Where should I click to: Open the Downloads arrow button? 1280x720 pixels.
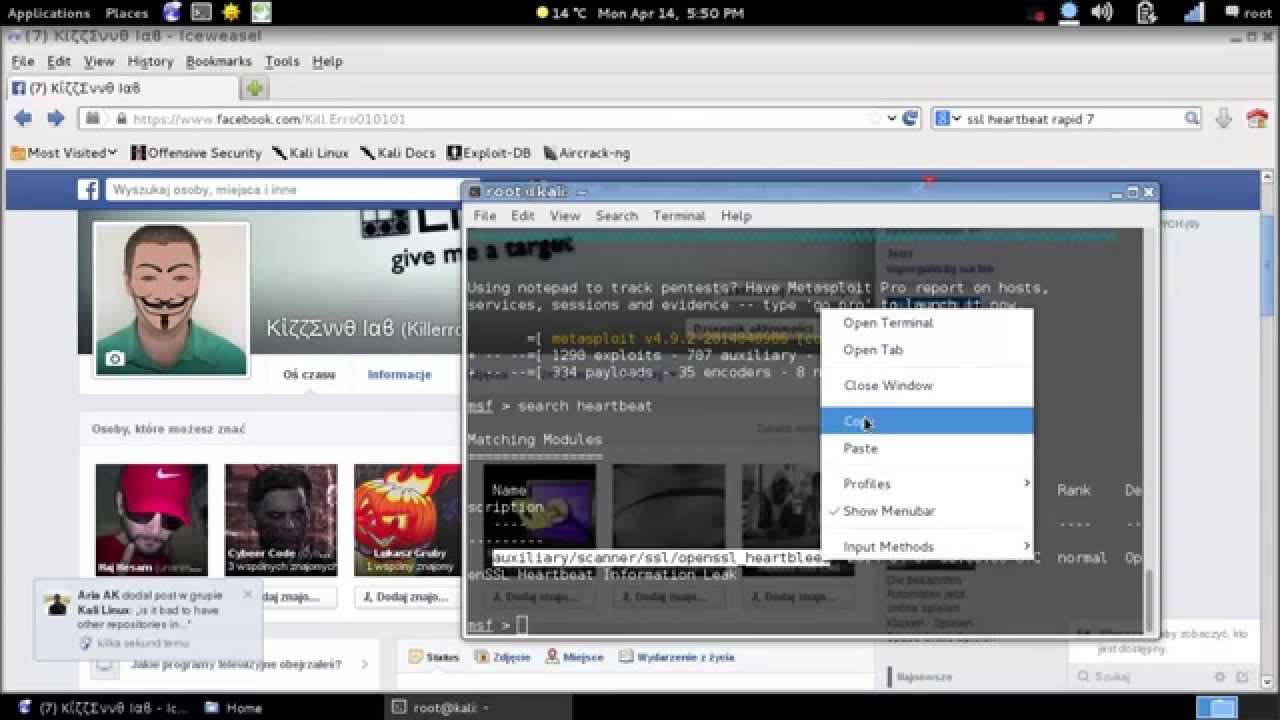tap(1223, 118)
